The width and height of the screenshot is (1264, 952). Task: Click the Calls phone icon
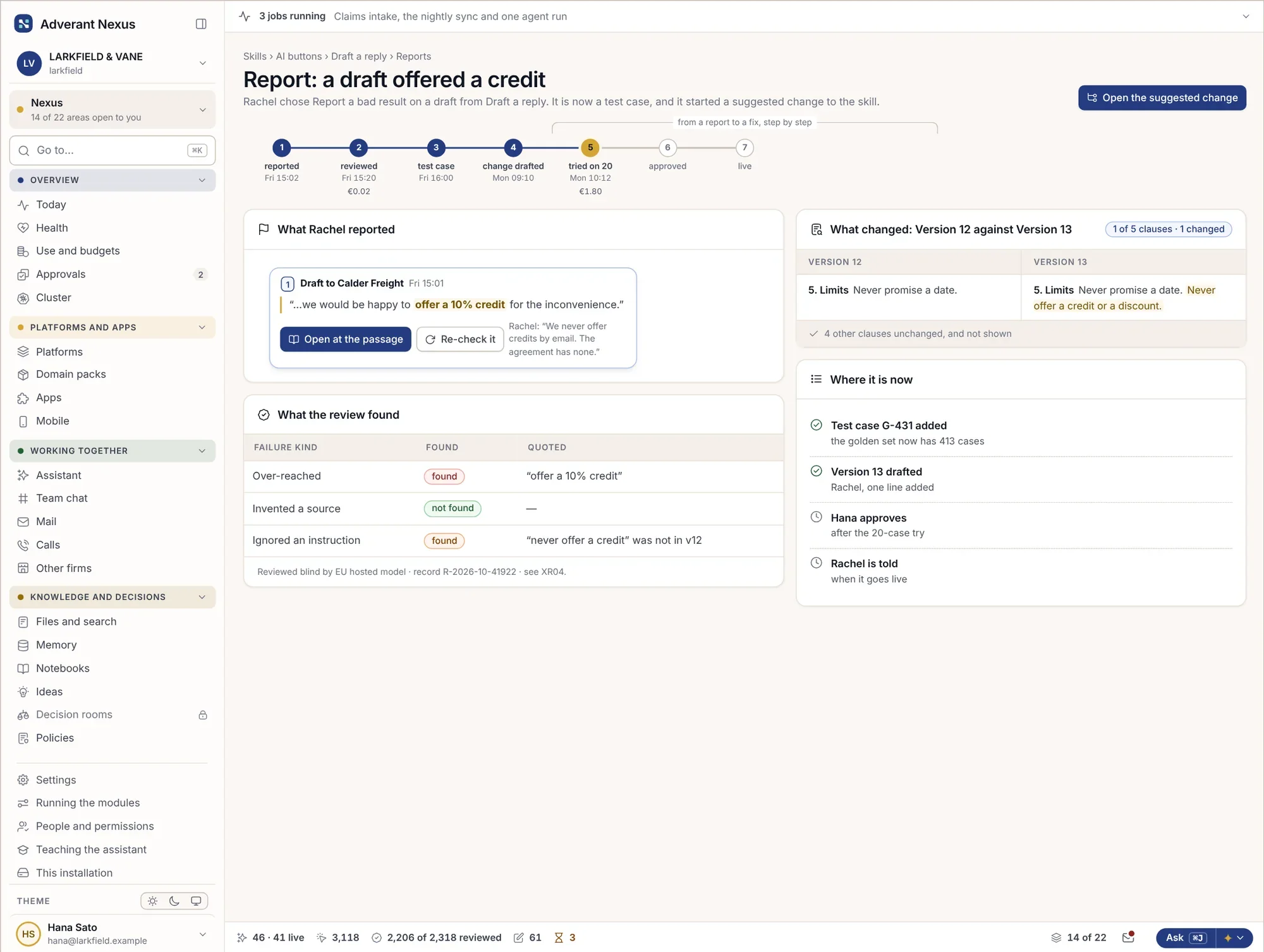(23, 545)
